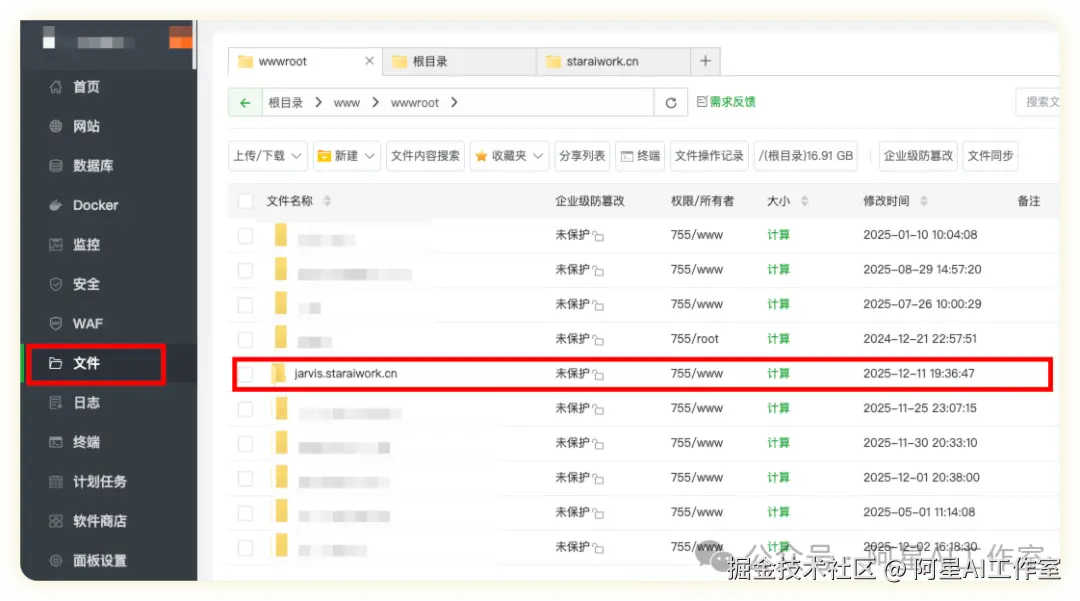1080x601 pixels.
Task: Click the 分享列表 button
Action: (581, 156)
